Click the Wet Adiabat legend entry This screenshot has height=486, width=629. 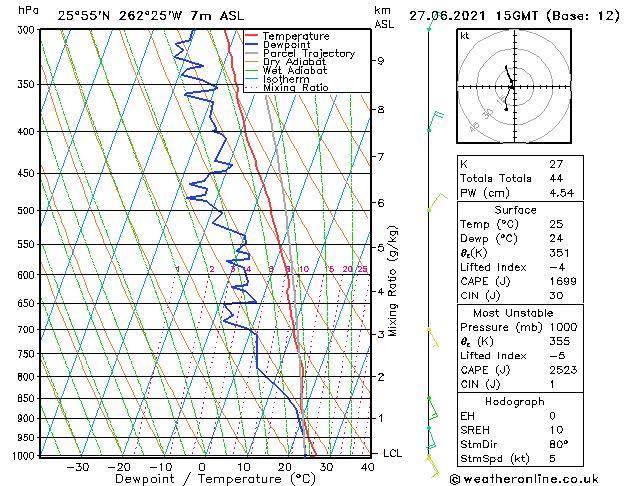[286, 71]
